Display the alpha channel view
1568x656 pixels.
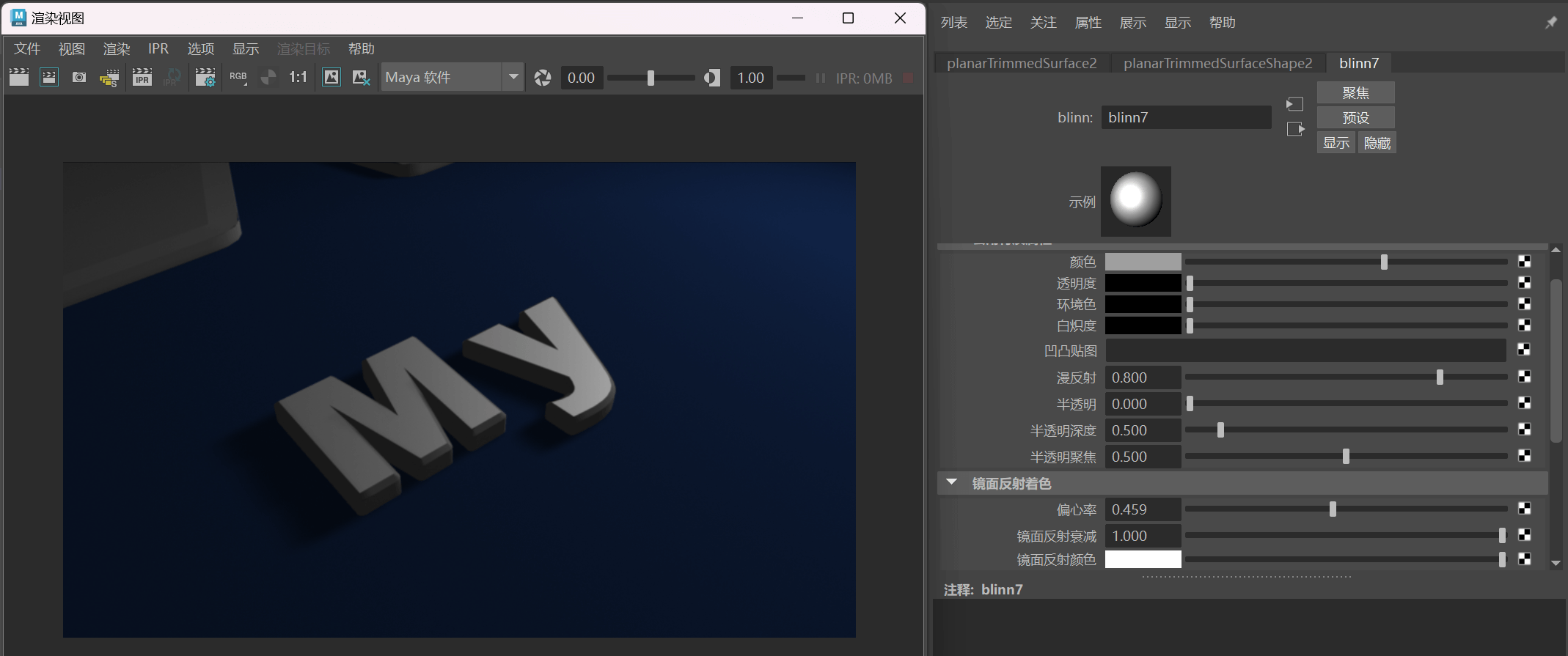tap(268, 77)
